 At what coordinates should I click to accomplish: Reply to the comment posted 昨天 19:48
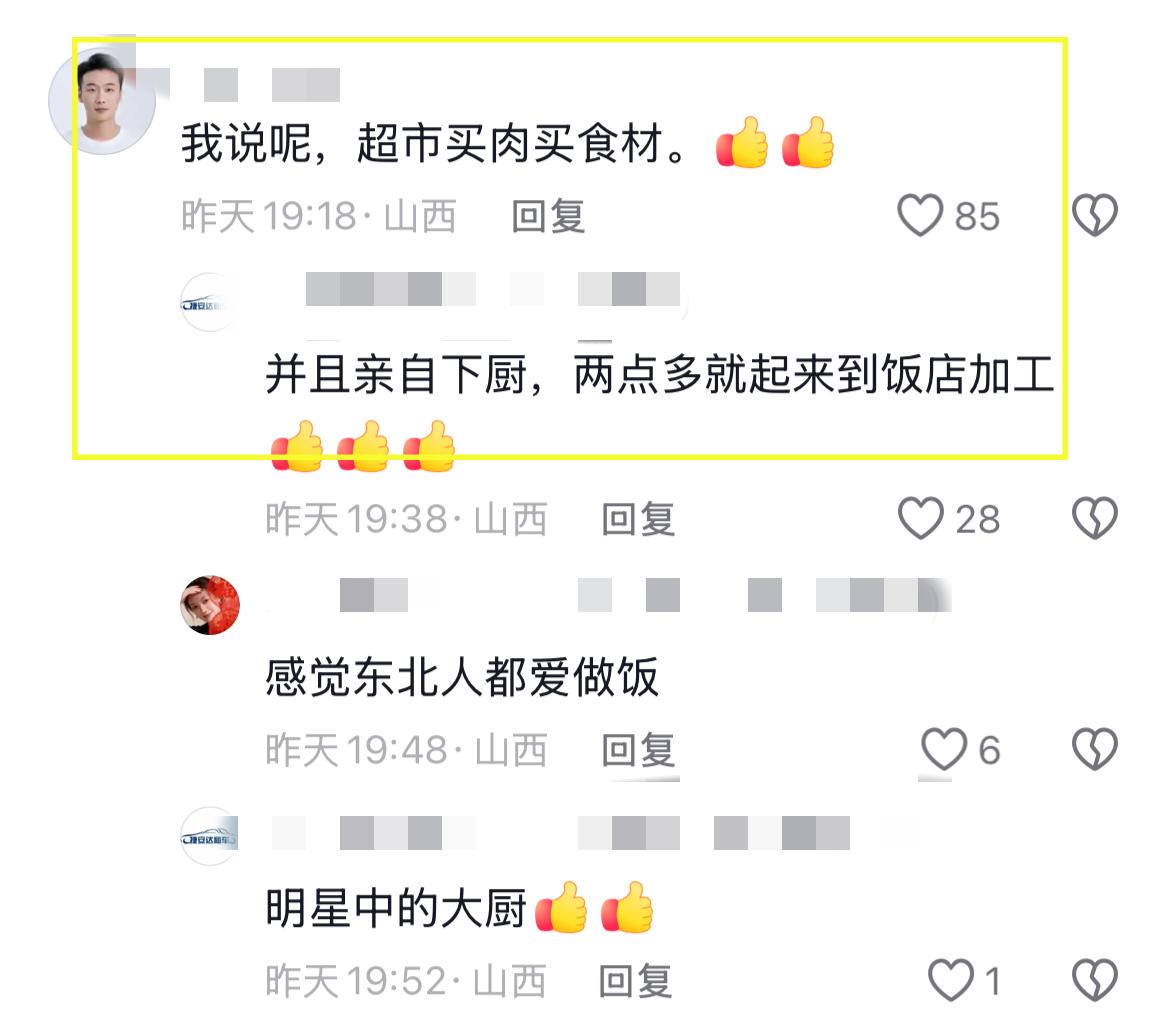coord(639,750)
